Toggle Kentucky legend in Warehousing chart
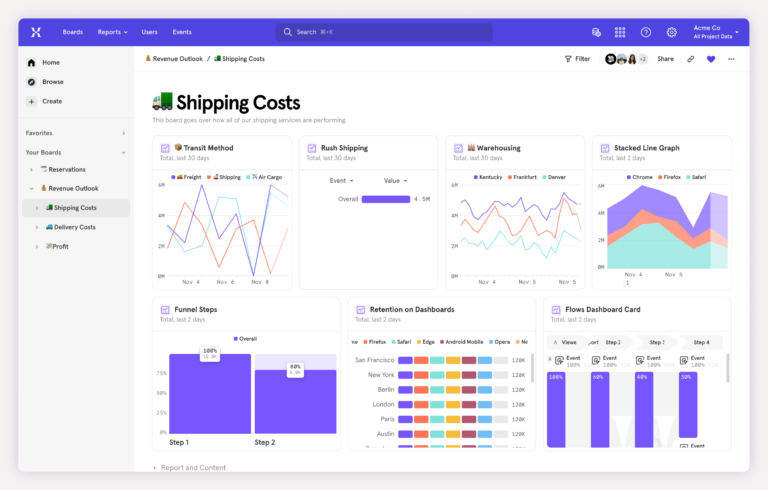768x490 pixels. click(x=487, y=177)
